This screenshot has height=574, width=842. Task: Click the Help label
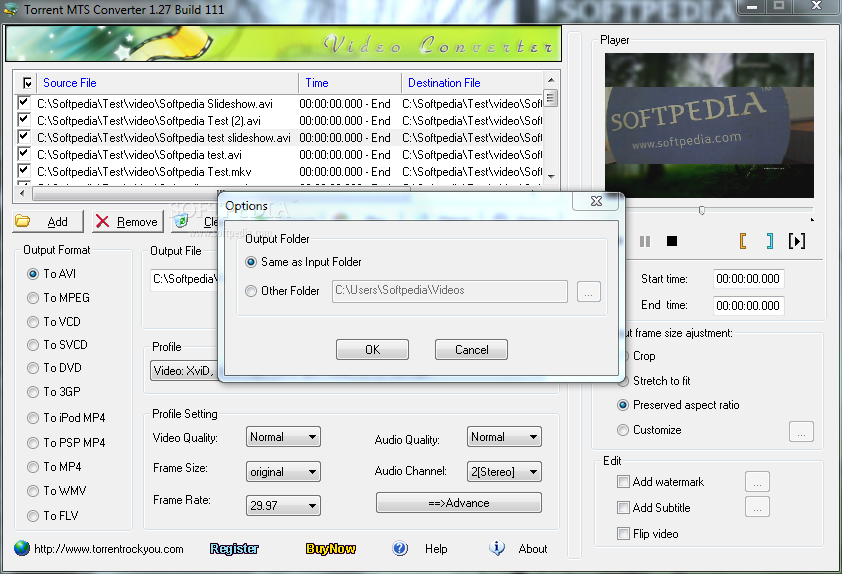tap(436, 549)
